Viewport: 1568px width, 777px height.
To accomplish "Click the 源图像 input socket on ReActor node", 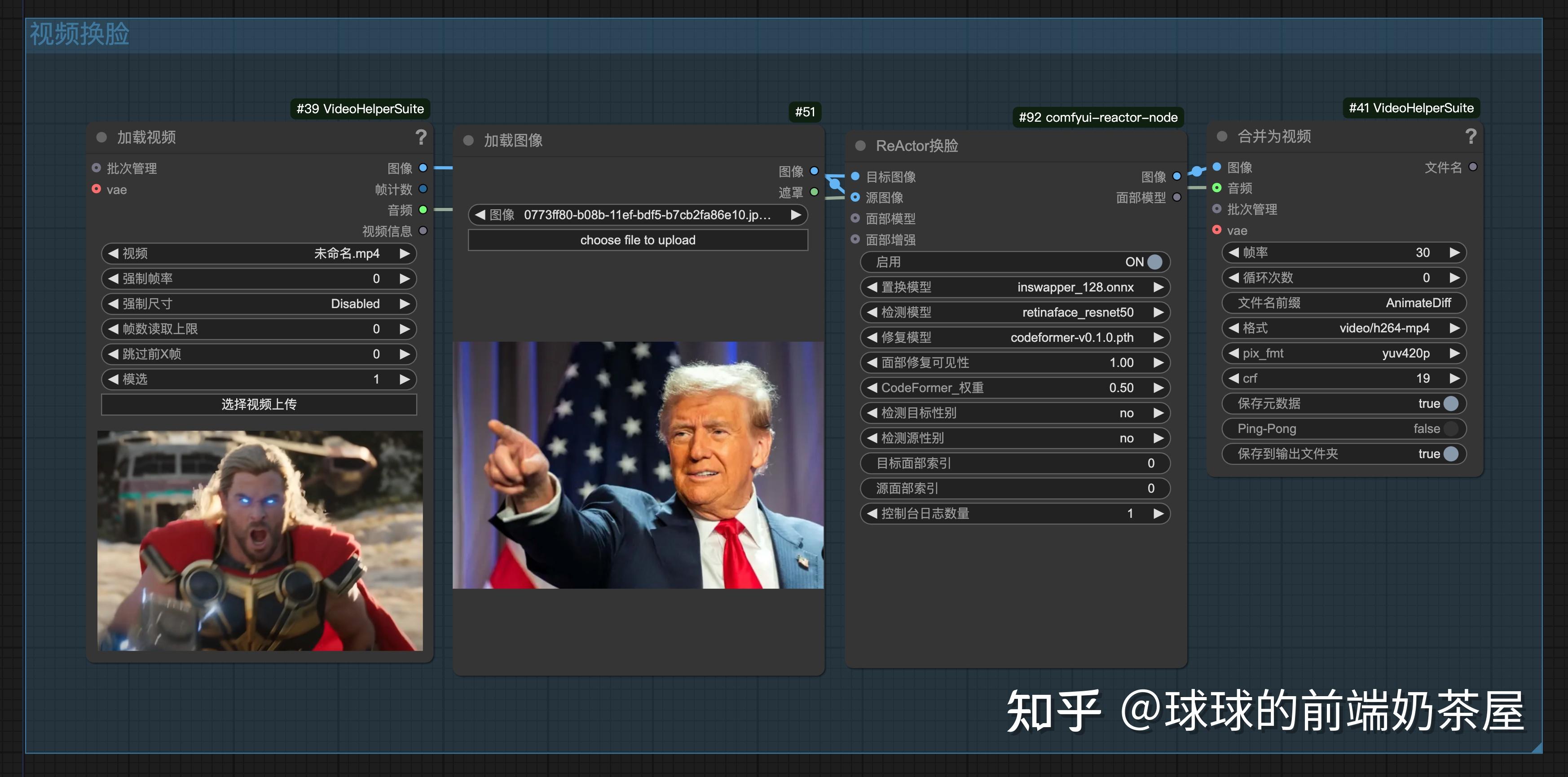I will [855, 197].
